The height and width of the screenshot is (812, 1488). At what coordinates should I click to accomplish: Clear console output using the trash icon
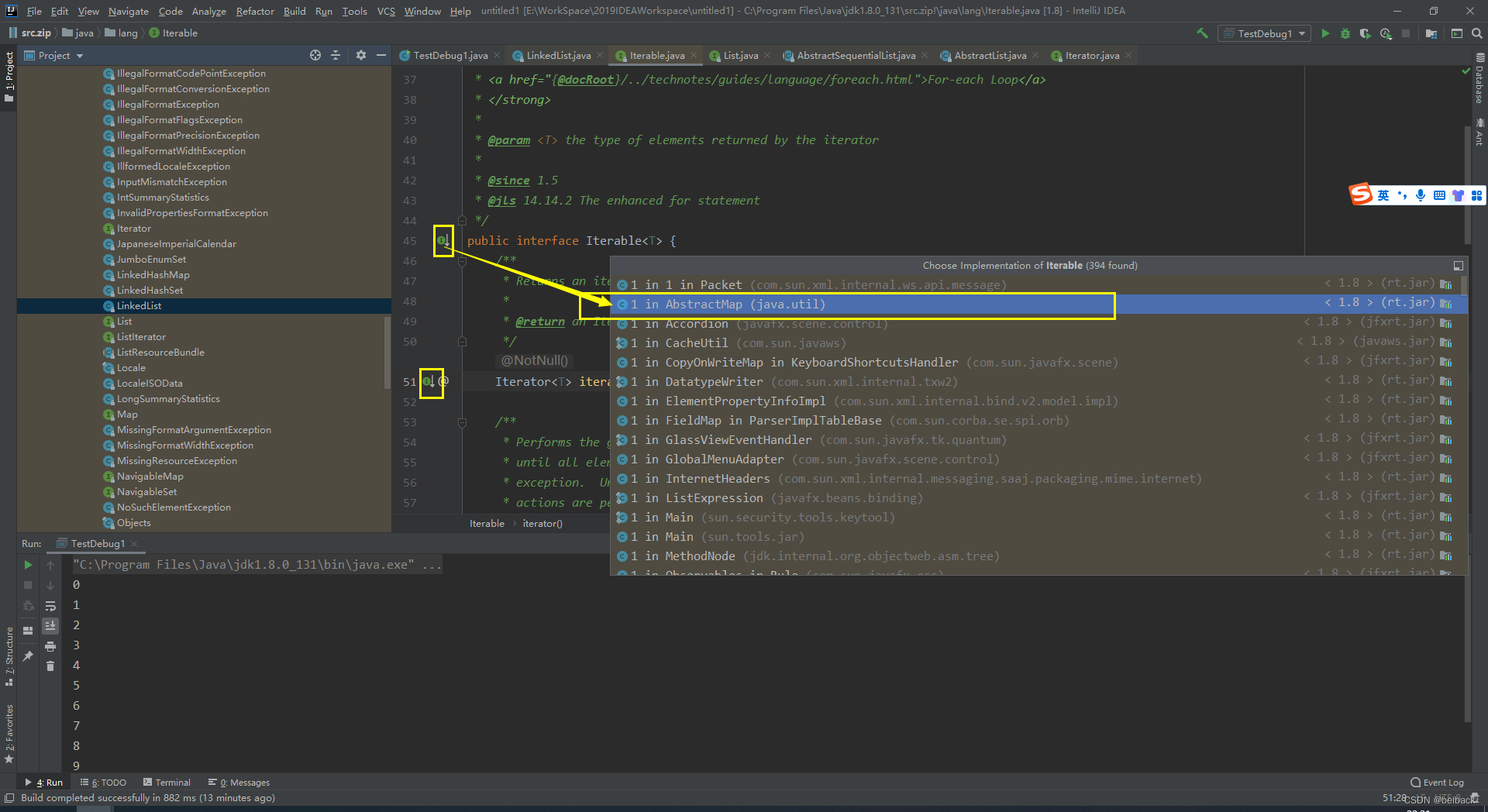(x=50, y=666)
